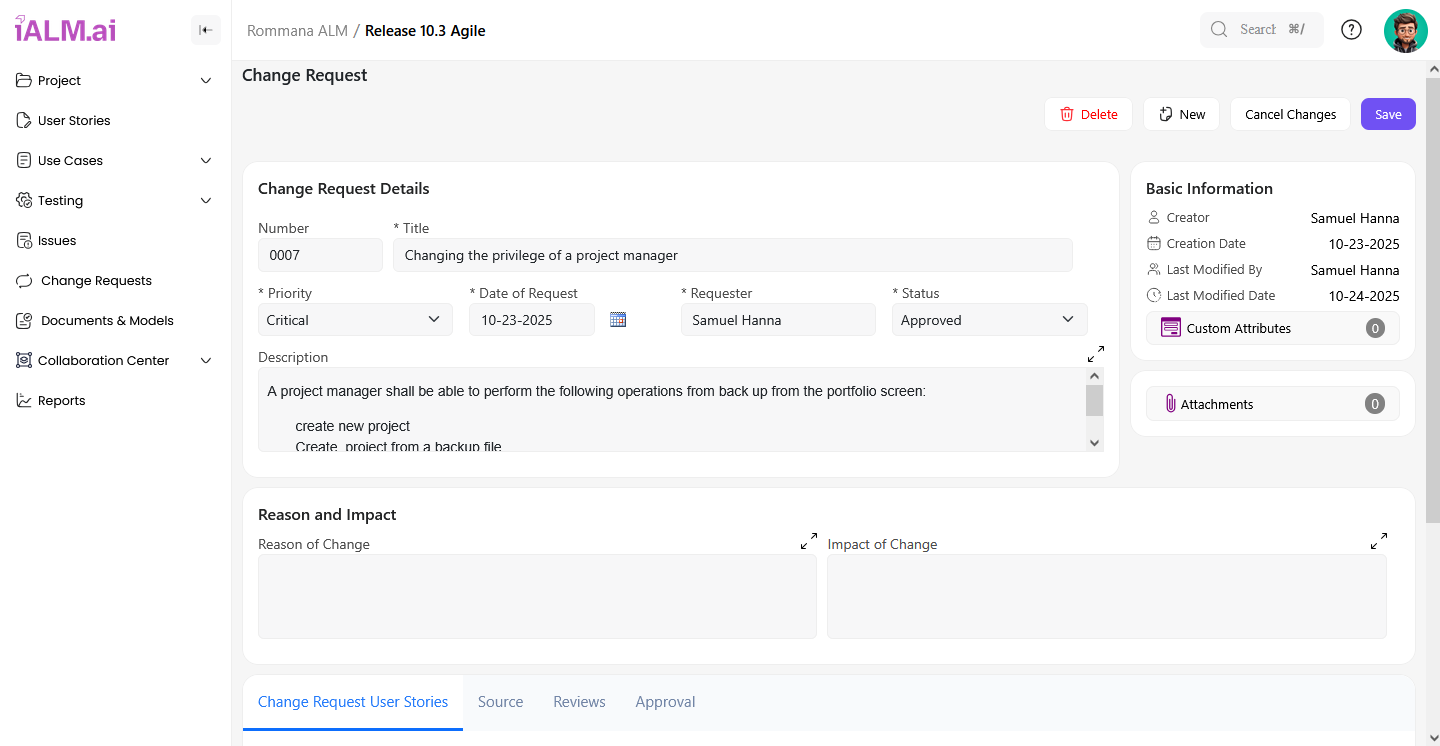Viewport: 1440px width, 746px height.
Task: Go to Change Requests in sidebar
Action: point(96,281)
